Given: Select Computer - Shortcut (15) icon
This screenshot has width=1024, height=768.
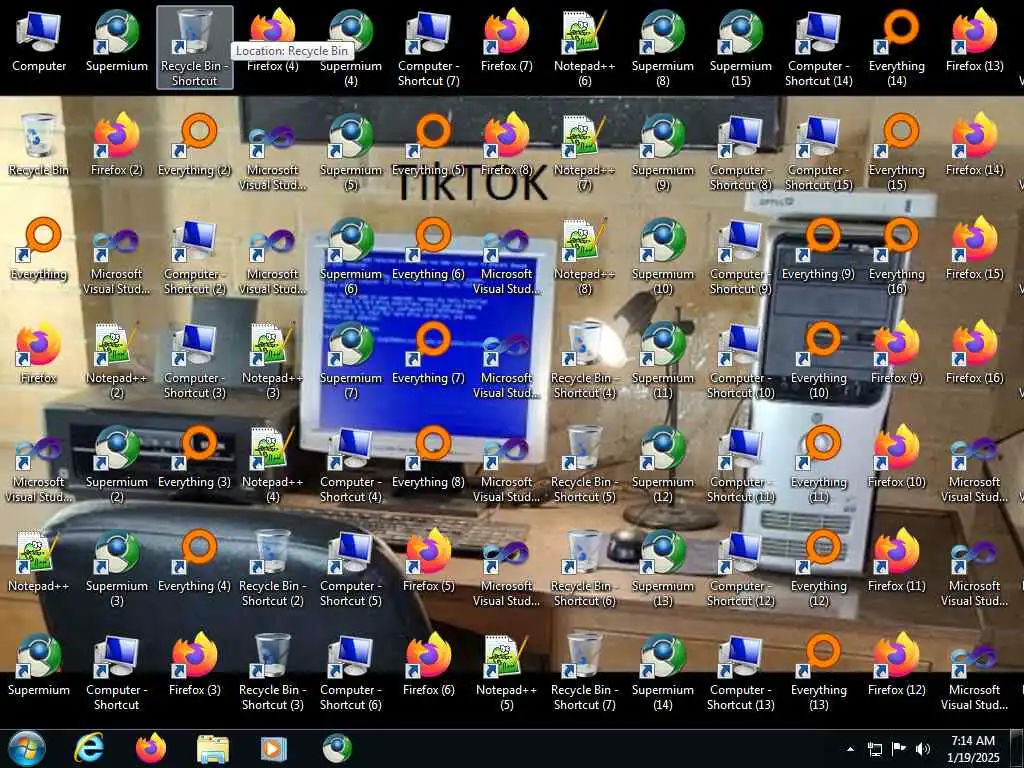Looking at the screenshot, I should 818,151.
